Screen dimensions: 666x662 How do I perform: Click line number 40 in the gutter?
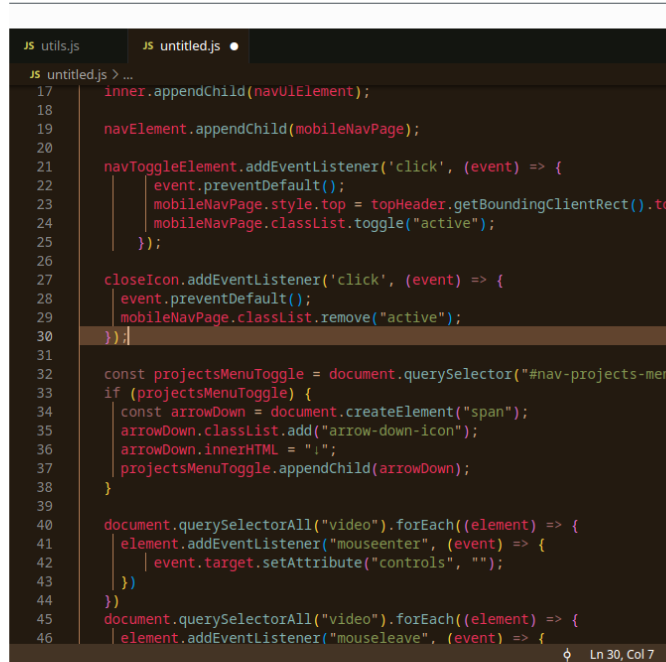coord(45,525)
